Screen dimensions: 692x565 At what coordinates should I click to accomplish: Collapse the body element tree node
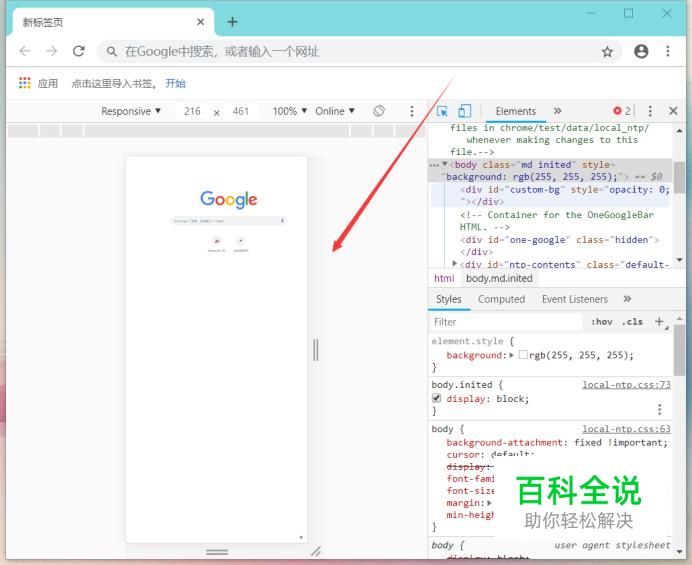click(x=445, y=164)
